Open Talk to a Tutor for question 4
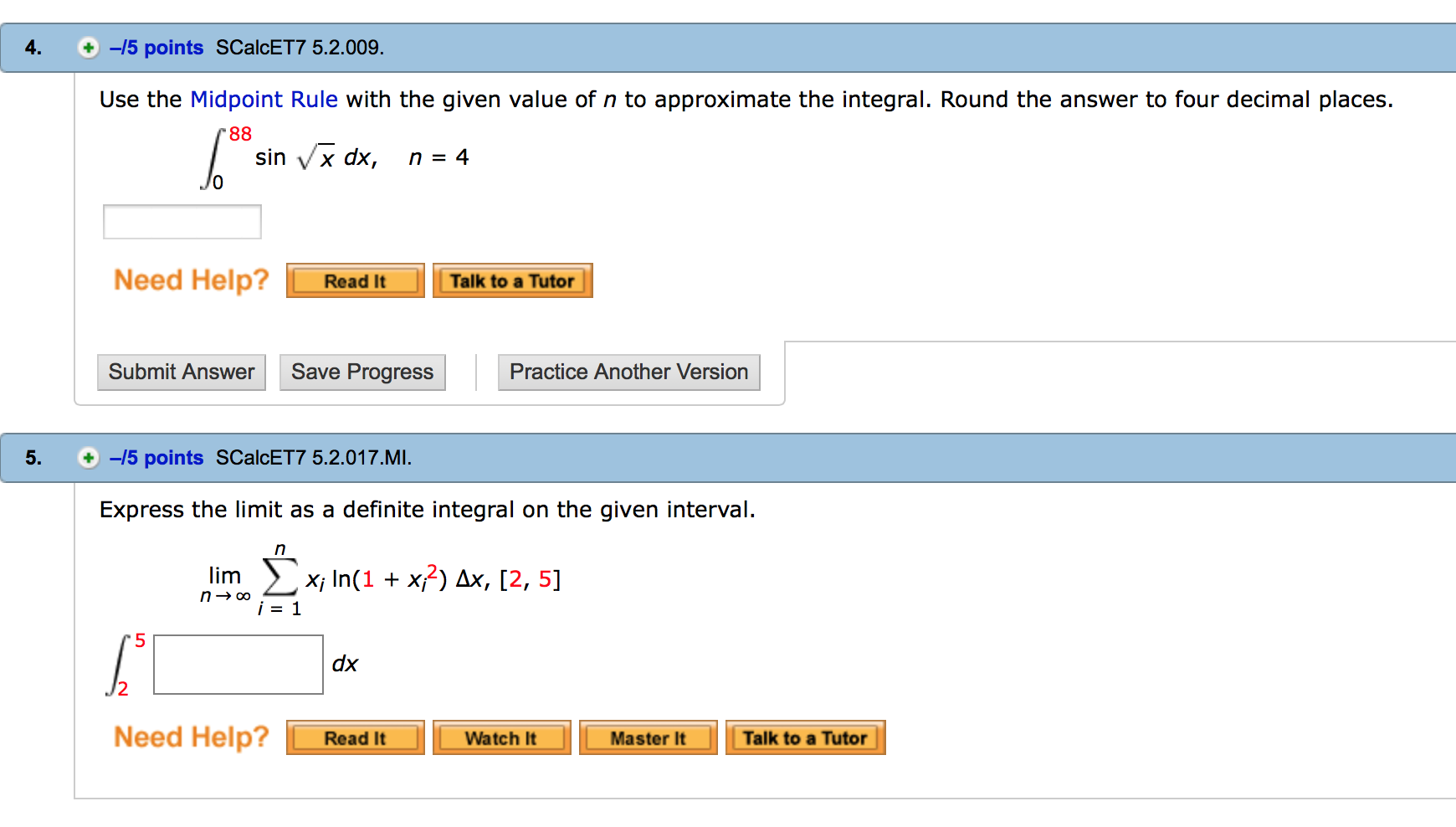 pos(512,280)
